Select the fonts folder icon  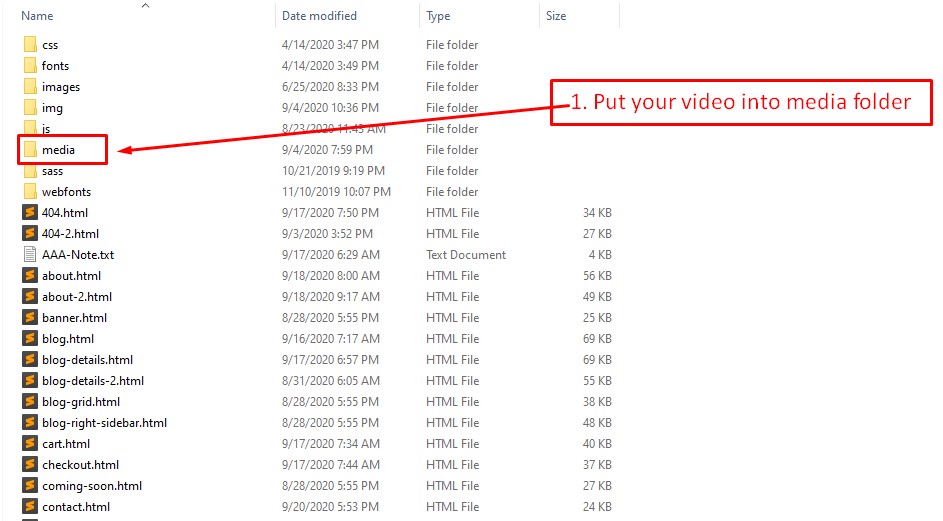(30, 66)
